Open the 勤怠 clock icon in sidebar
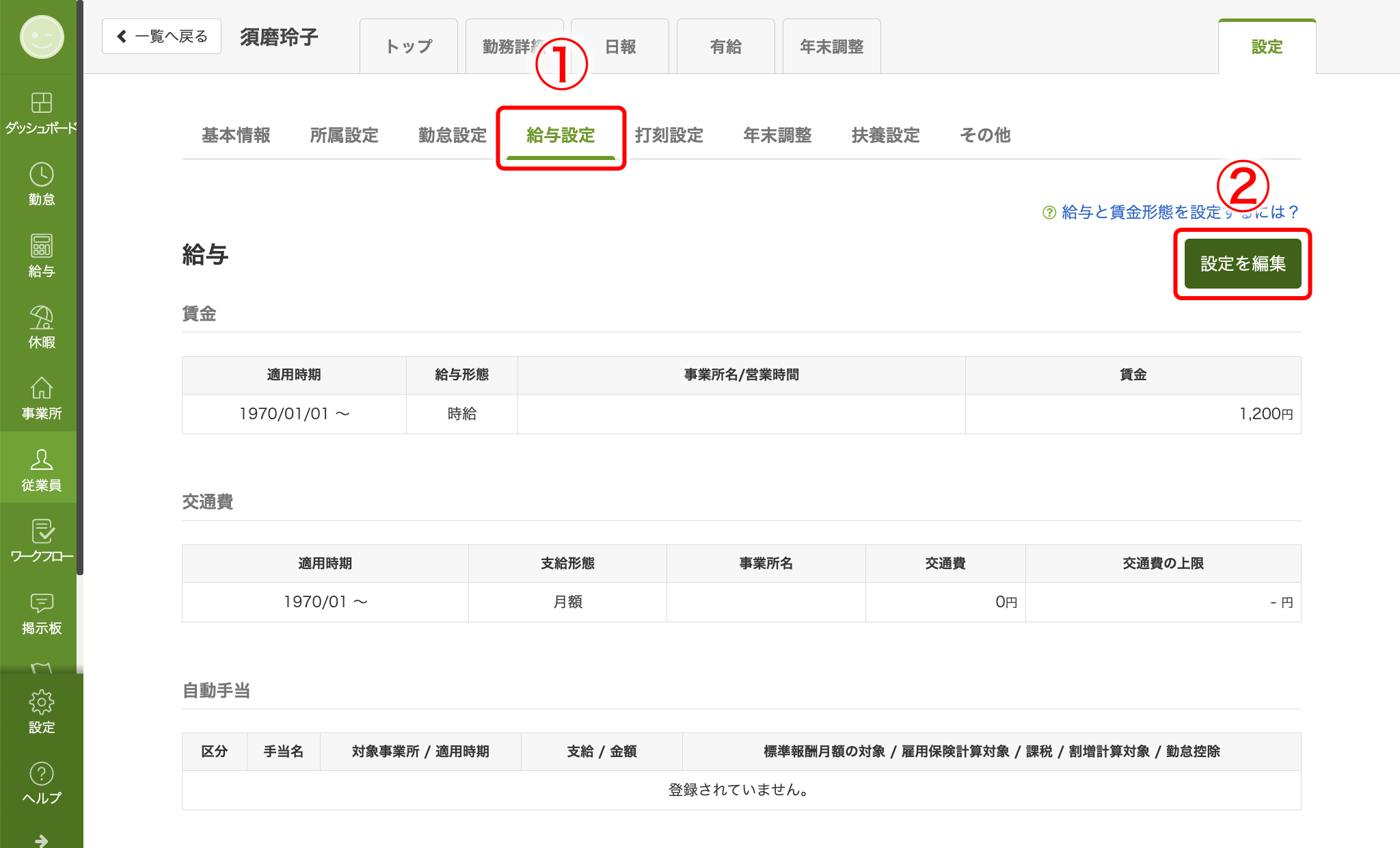 [x=41, y=175]
